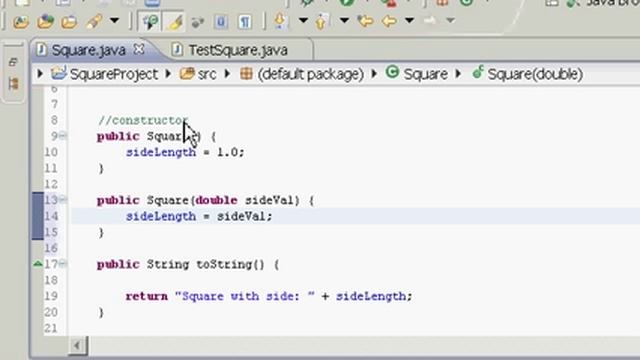The width and height of the screenshot is (640, 360).
Task: Open the Search icon's dropdown arrow
Action: tap(114, 20)
